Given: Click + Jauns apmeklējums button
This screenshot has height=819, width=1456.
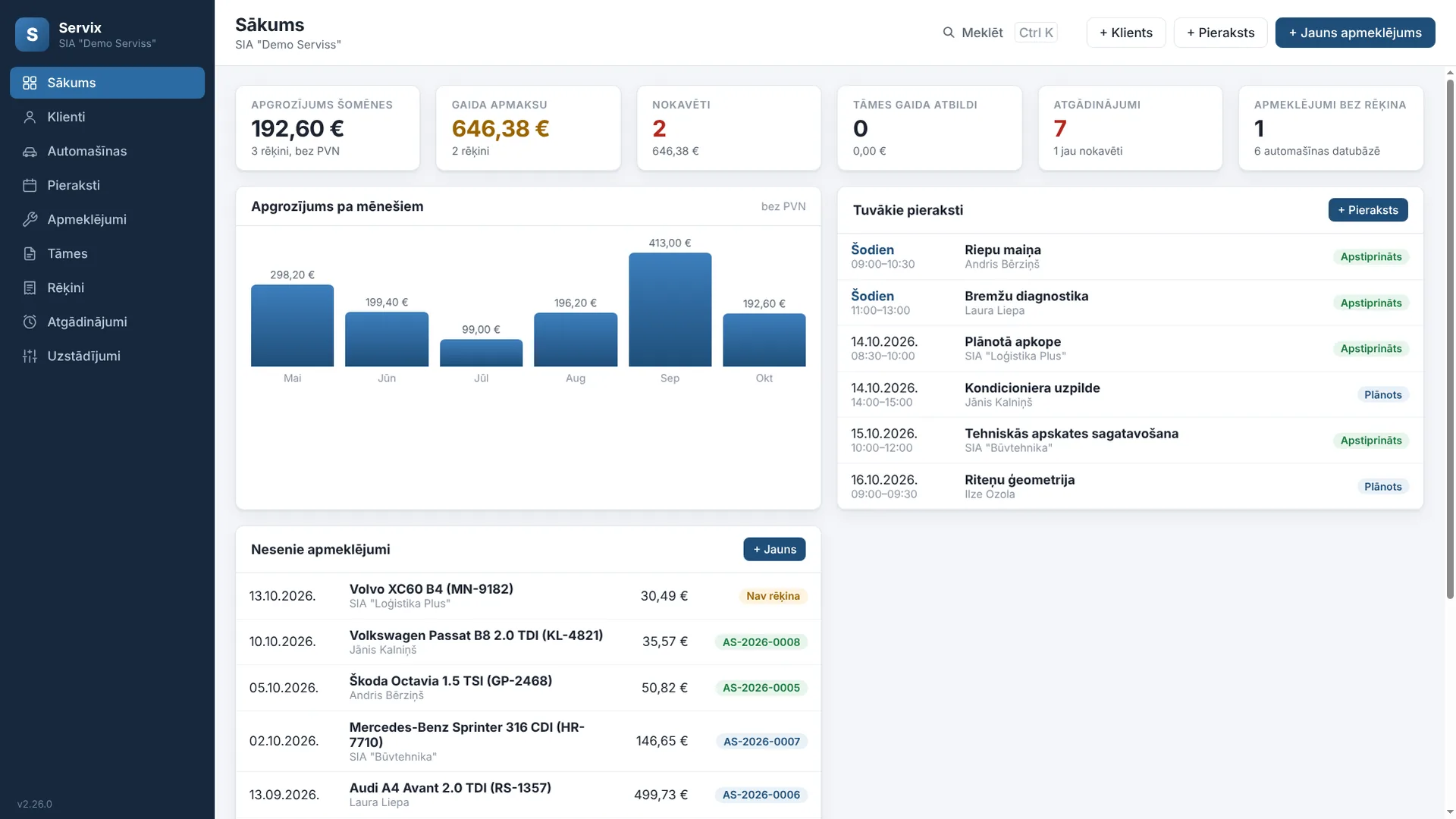Looking at the screenshot, I should (1354, 33).
